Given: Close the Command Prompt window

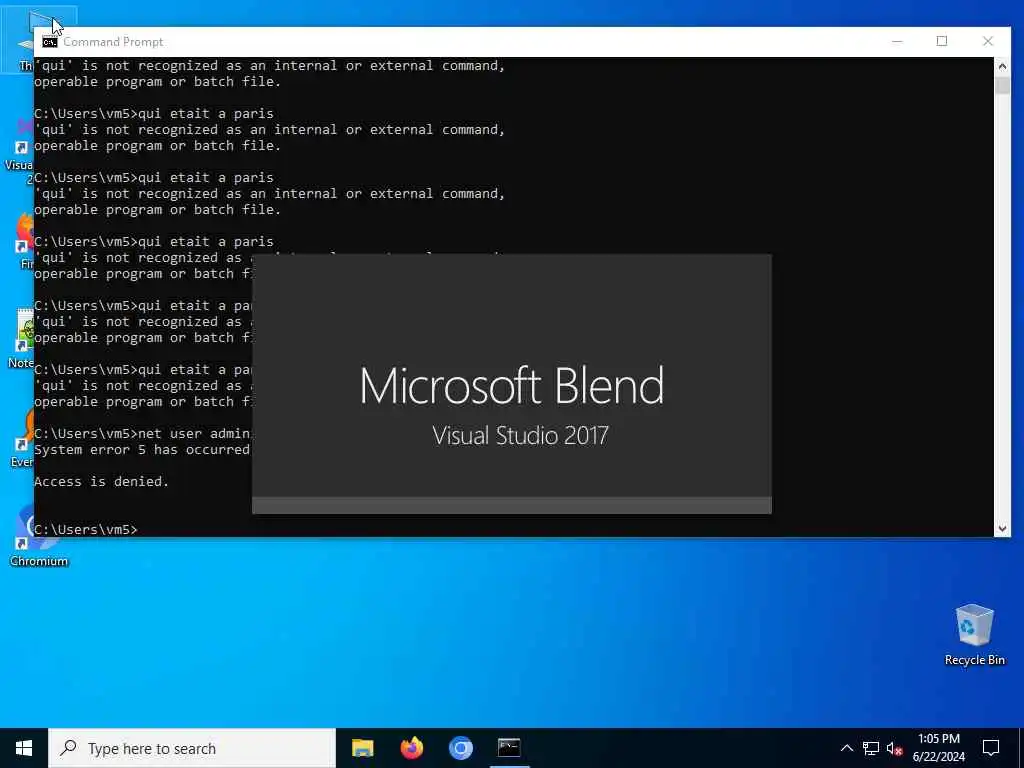Looking at the screenshot, I should [x=988, y=41].
